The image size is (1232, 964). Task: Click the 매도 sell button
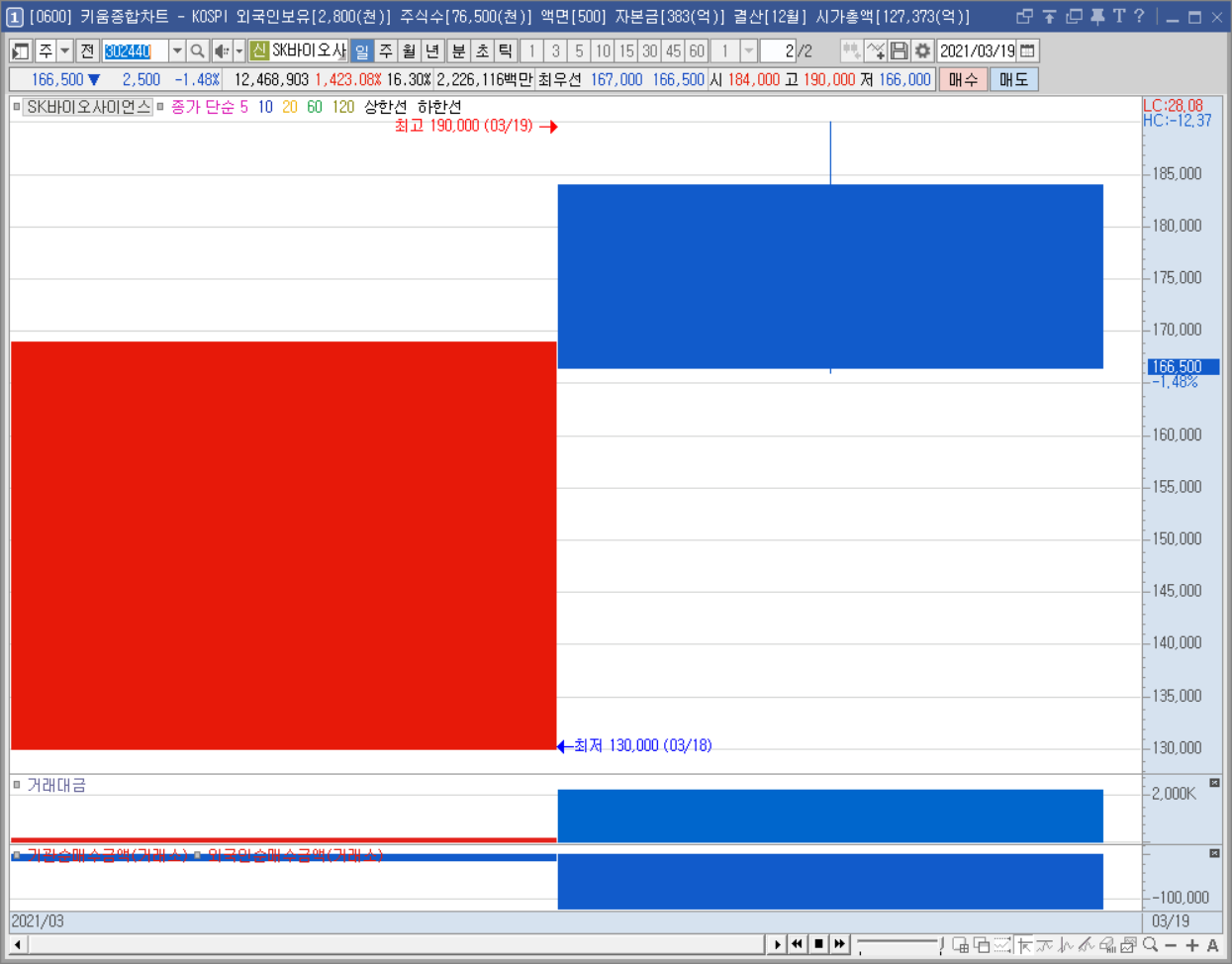point(1013,79)
